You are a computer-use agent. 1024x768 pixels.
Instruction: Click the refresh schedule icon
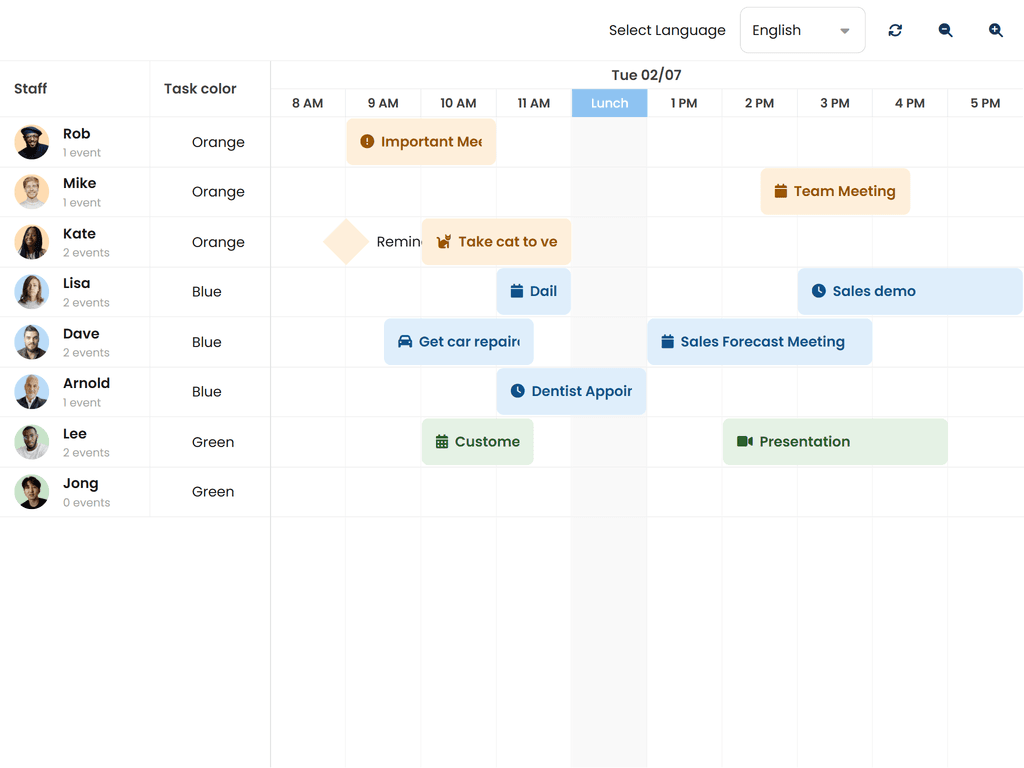pos(895,30)
